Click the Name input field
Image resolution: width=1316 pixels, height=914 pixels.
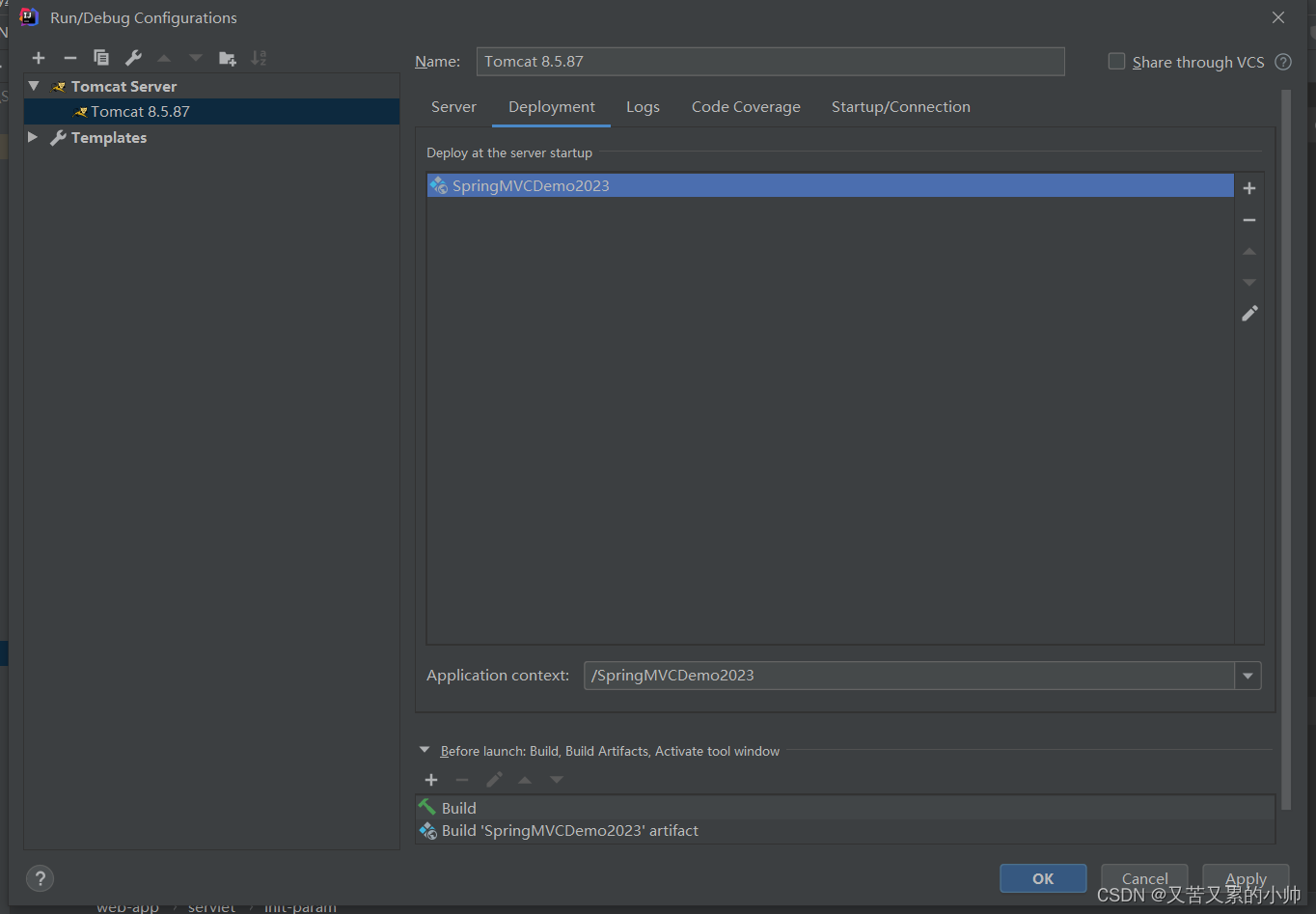(770, 62)
